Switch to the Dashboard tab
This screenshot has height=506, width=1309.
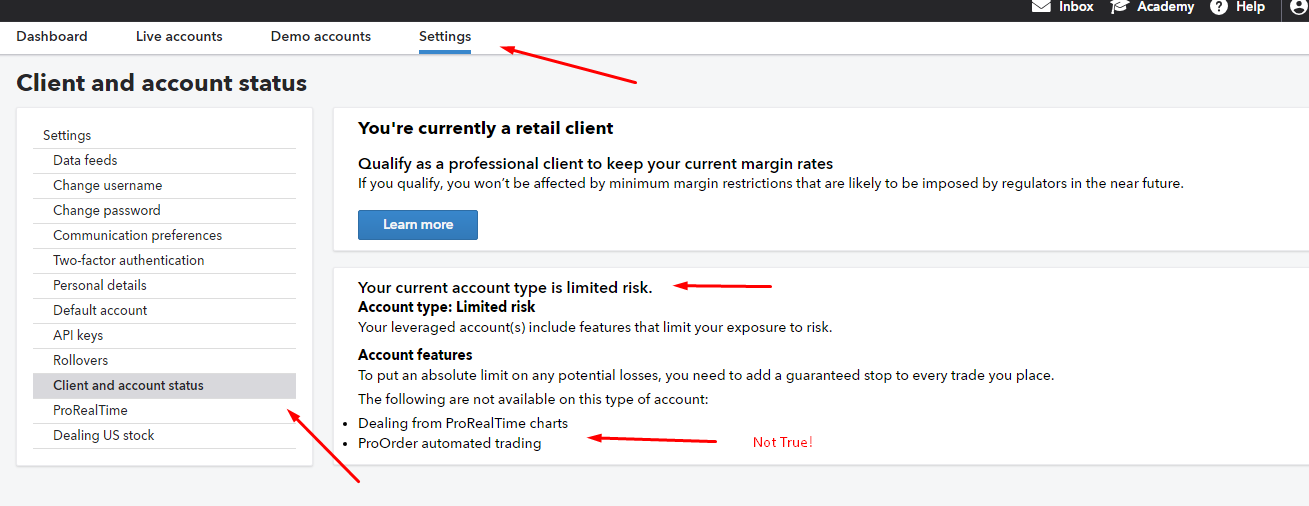click(x=52, y=36)
